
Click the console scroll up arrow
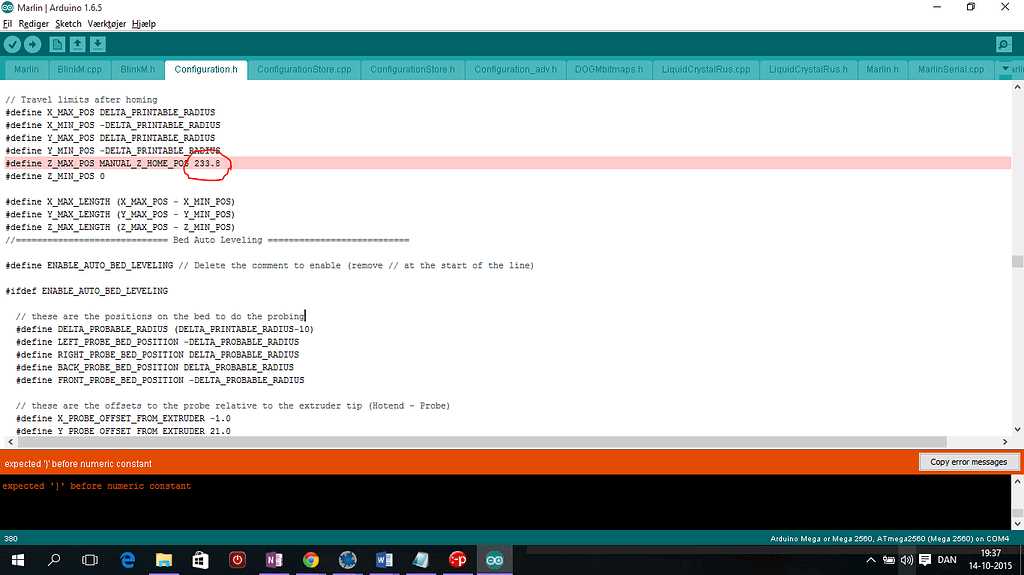(x=1017, y=482)
